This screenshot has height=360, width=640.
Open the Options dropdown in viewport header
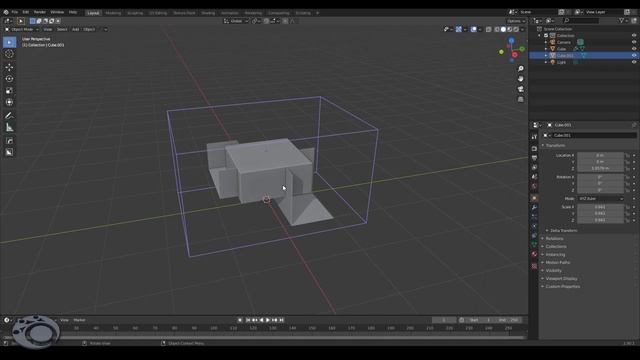click(516, 21)
